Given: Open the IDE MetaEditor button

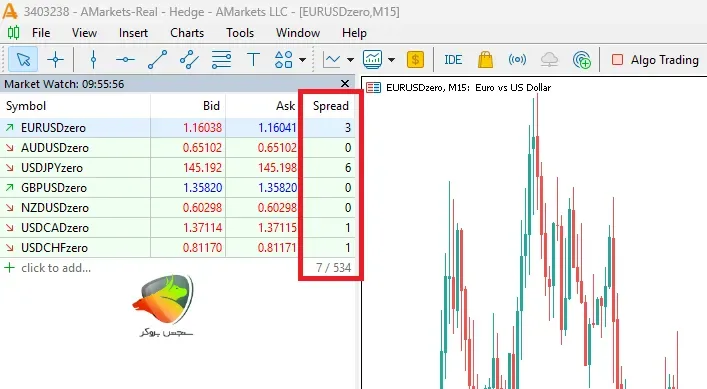Looking at the screenshot, I should click(453, 59).
